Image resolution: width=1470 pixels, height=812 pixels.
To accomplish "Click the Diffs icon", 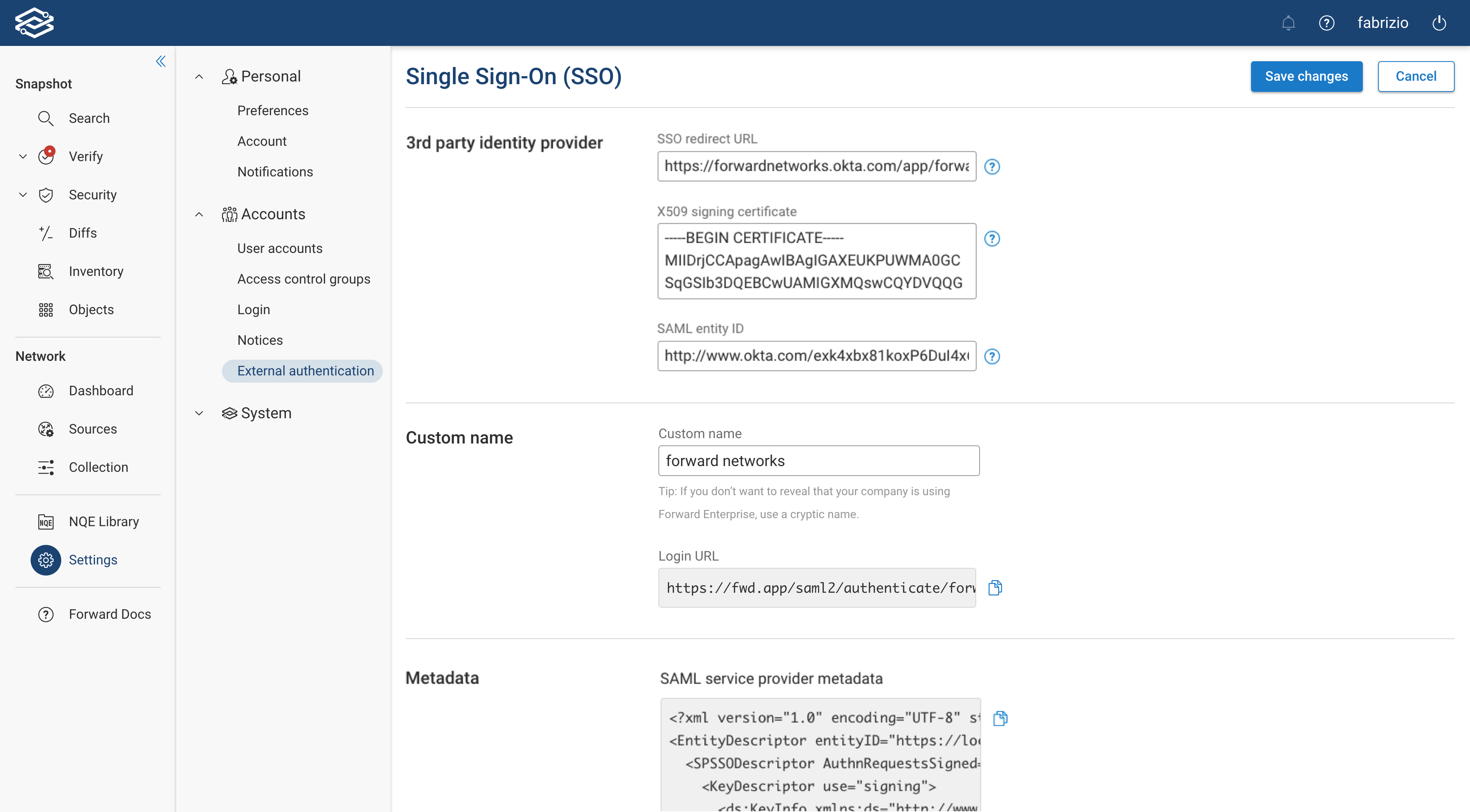I will click(46, 233).
